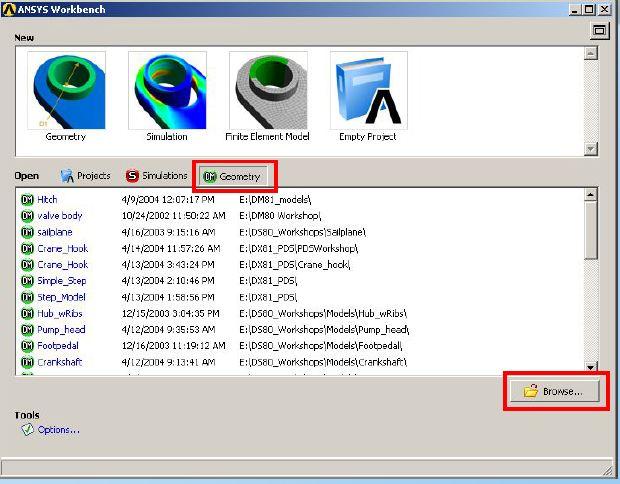The image size is (620, 484).
Task: Click date 12/15/2003 3:04:35 PM
Action: click(170, 314)
